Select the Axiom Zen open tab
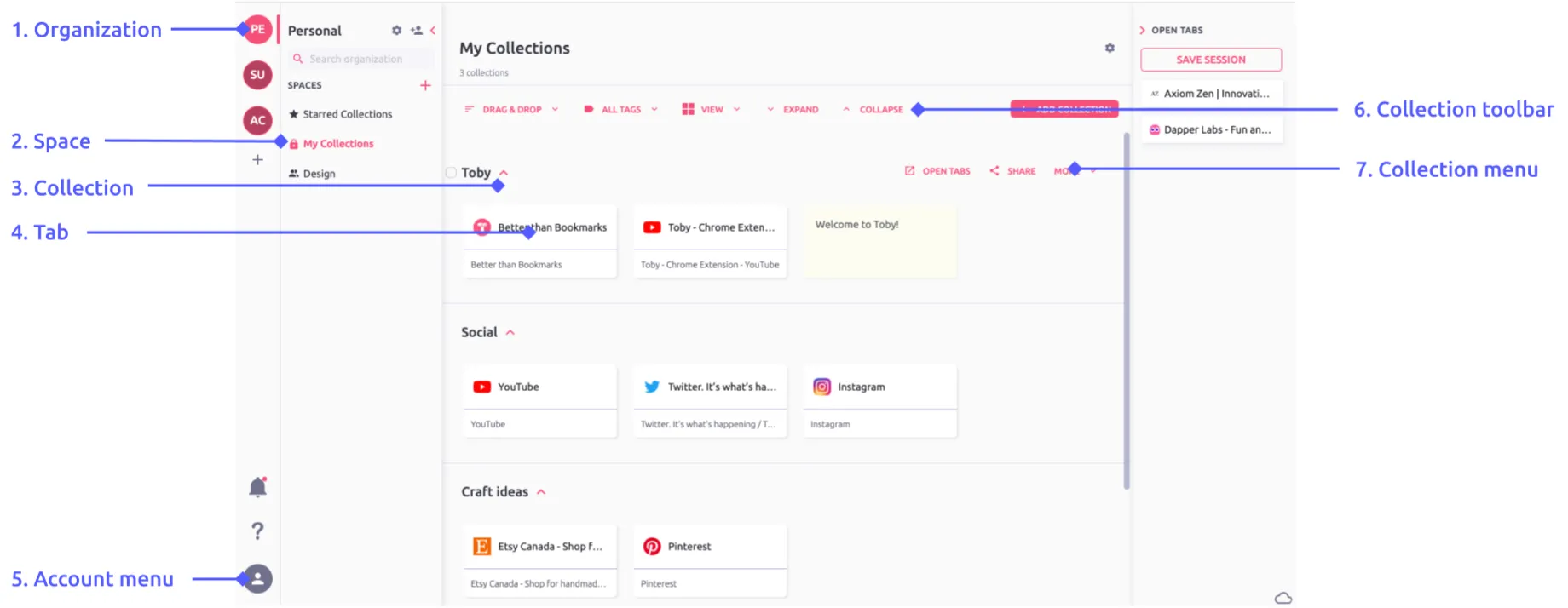This screenshot has height=608, width=1568. click(1211, 94)
